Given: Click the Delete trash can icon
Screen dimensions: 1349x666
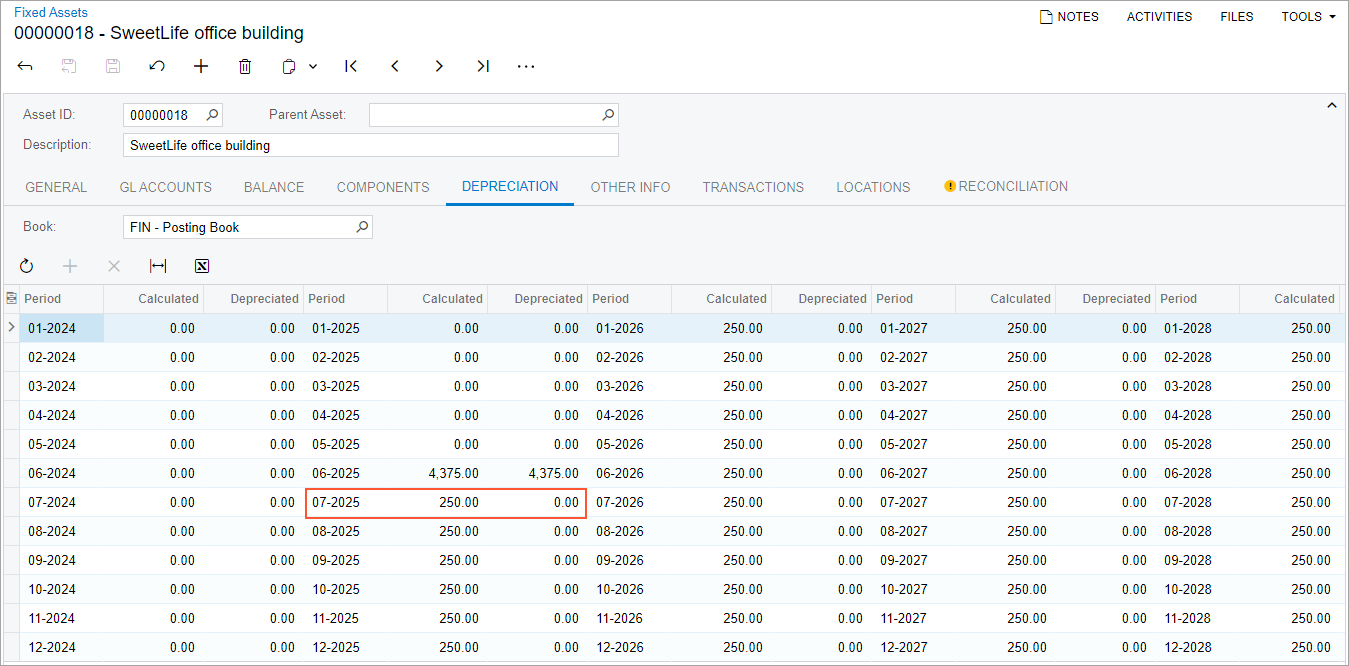Looking at the screenshot, I should pos(245,66).
